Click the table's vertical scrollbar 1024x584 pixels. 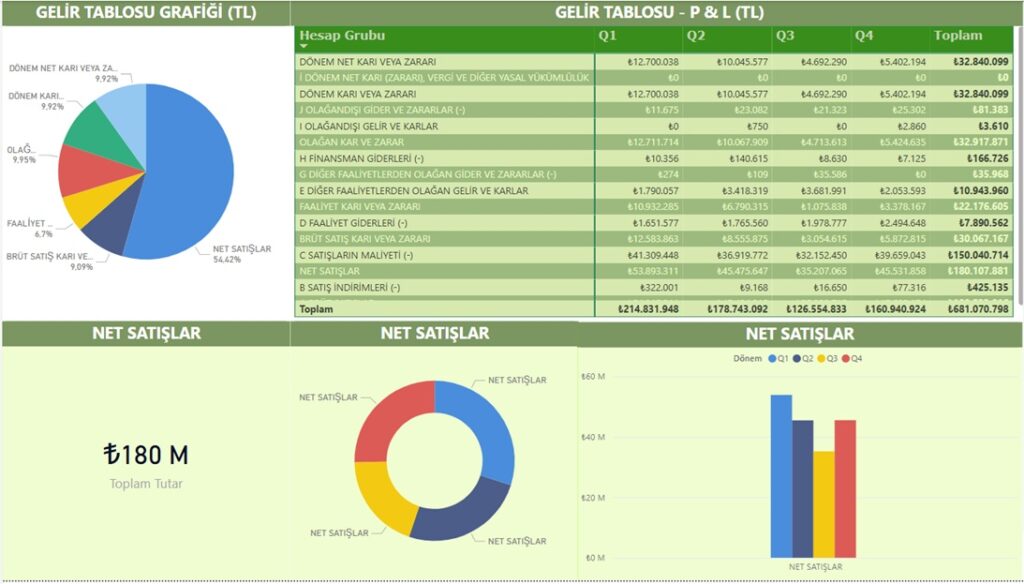1019,170
